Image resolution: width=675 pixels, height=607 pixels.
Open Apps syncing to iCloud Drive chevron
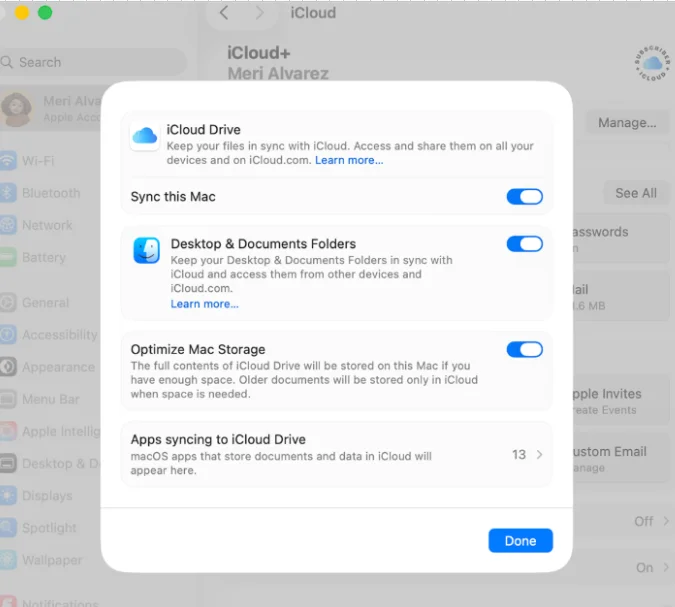point(539,455)
